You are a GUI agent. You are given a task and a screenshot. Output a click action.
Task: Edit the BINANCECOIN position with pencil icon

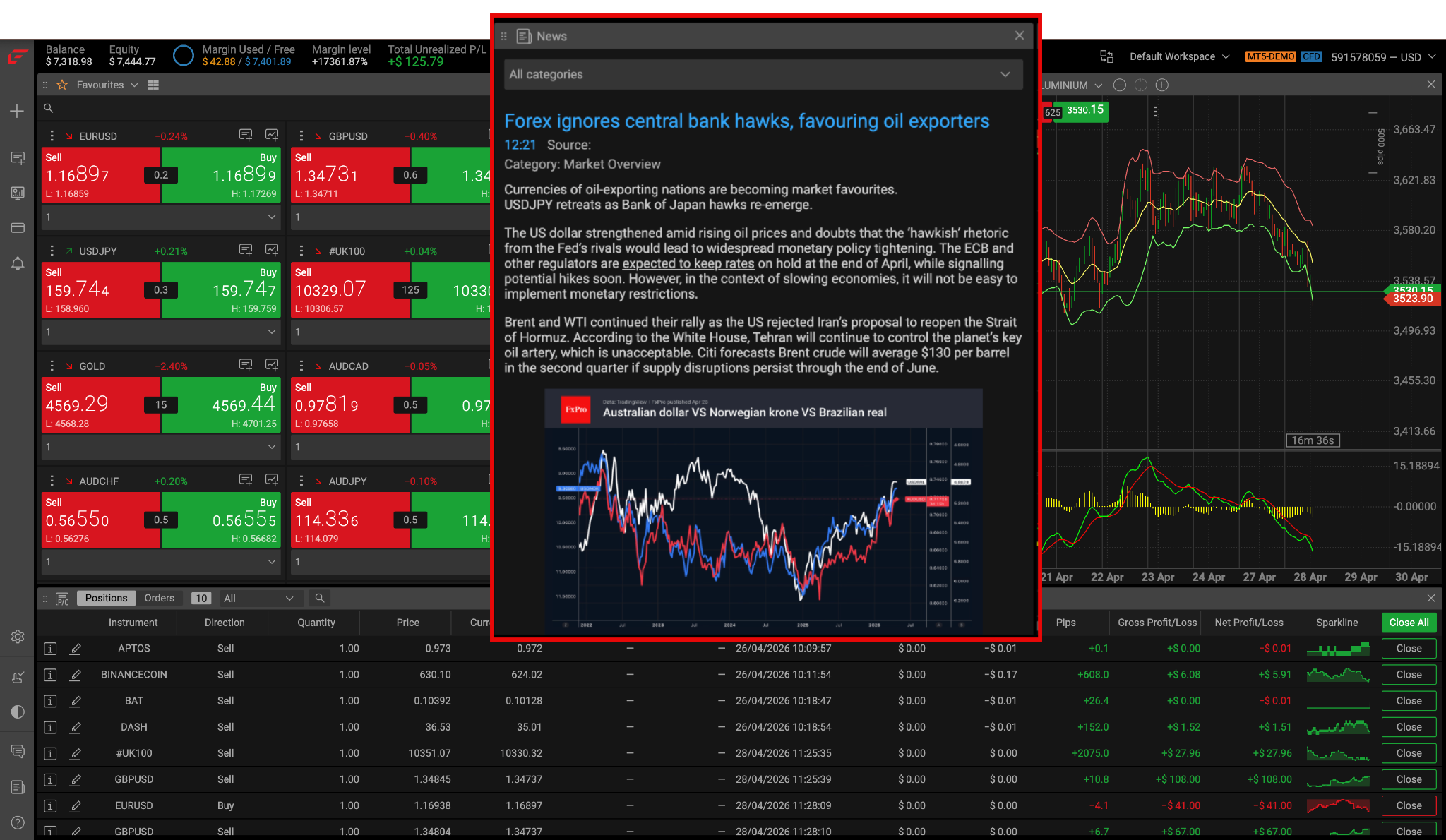coord(76,675)
